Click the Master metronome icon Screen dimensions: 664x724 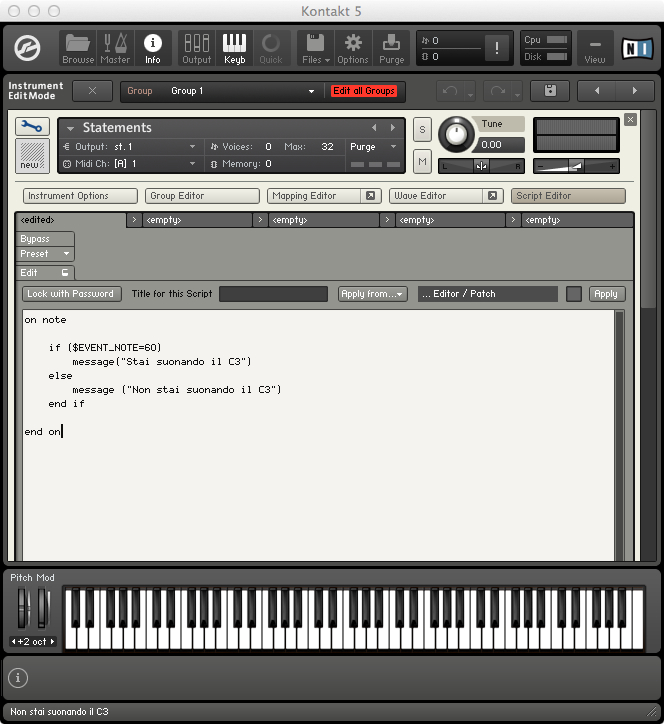click(x=115, y=47)
